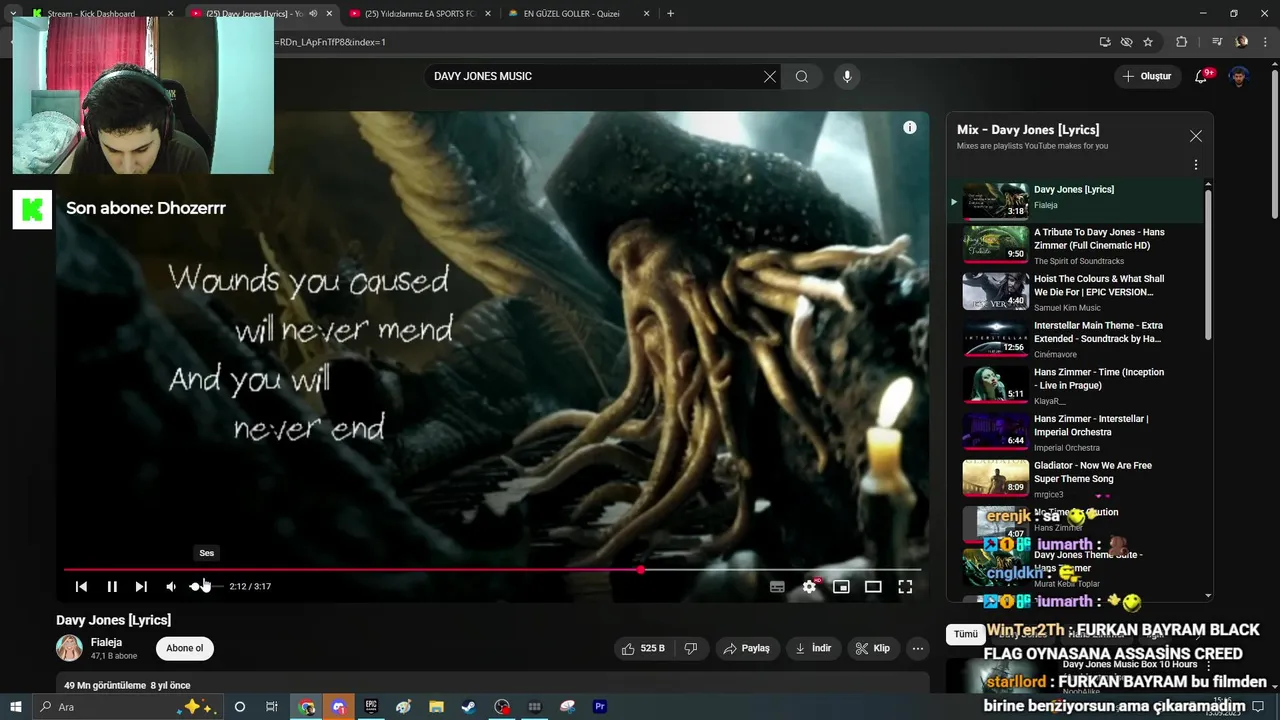Screen dimensions: 1280x720
Task: Open YouTube account avatar menu
Action: point(1239,77)
